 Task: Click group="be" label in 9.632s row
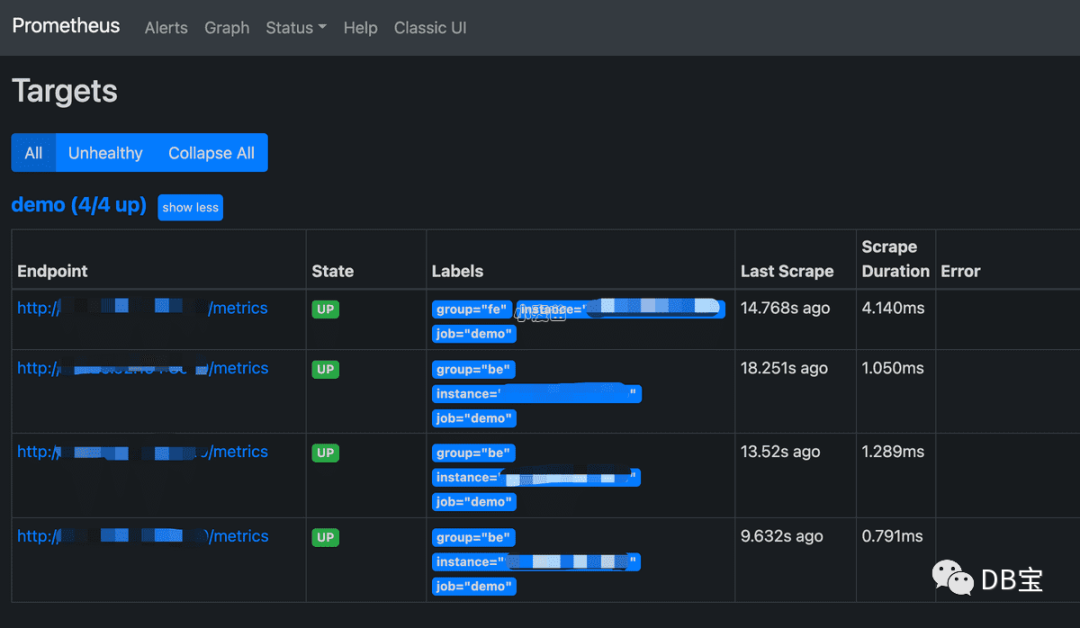[473, 537]
